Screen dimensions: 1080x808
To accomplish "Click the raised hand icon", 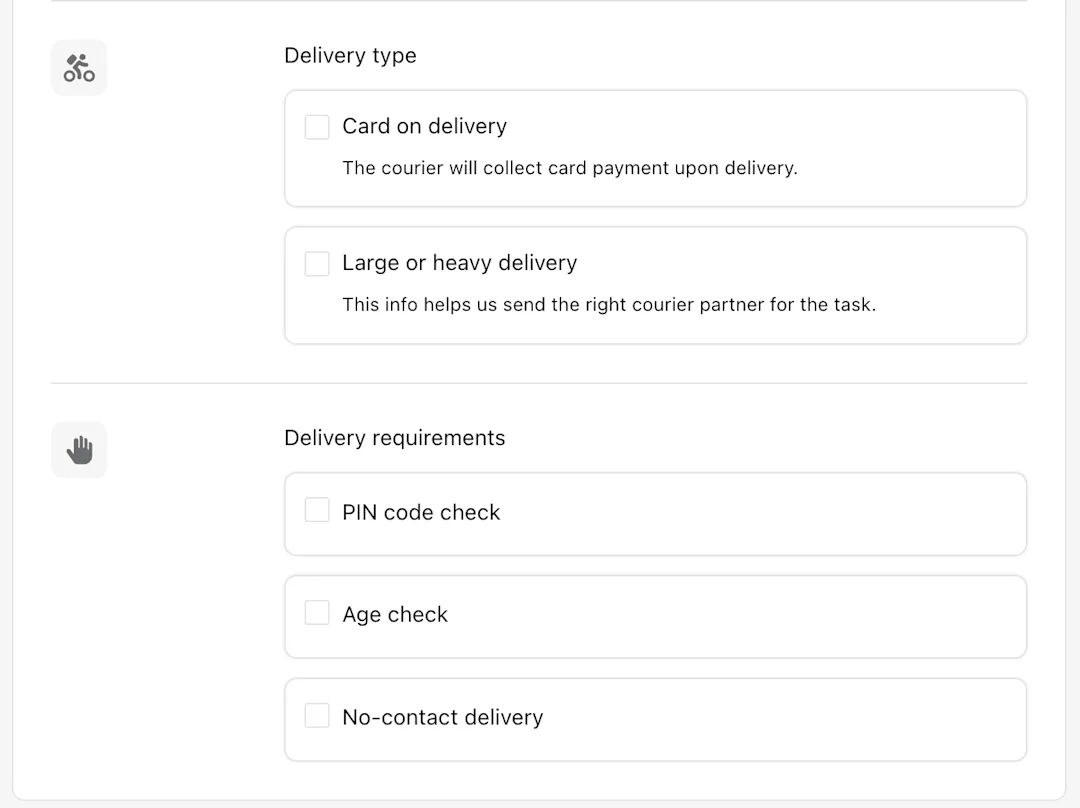I will pos(79,450).
